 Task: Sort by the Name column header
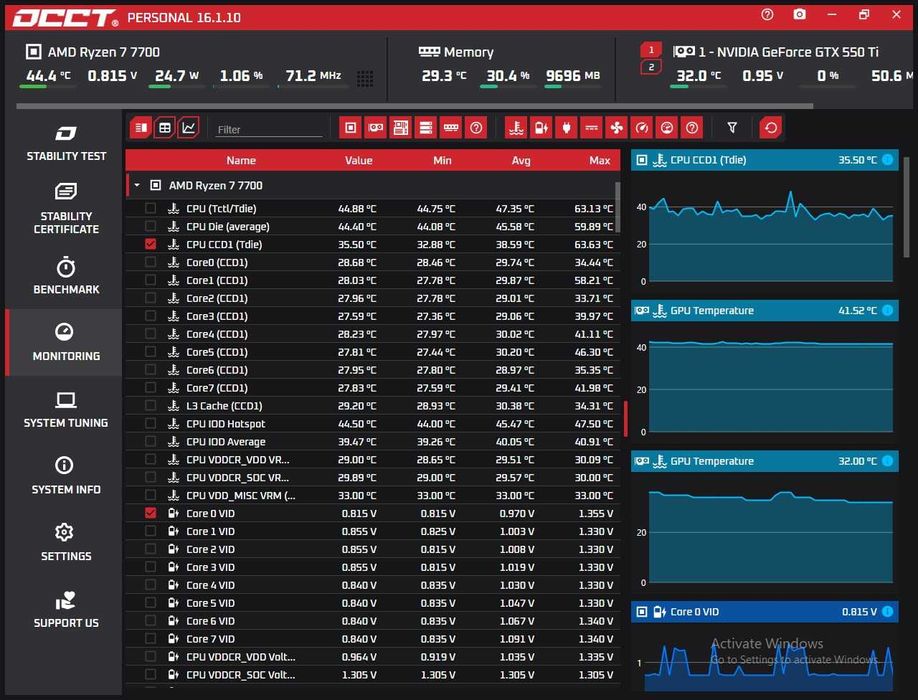click(241, 160)
